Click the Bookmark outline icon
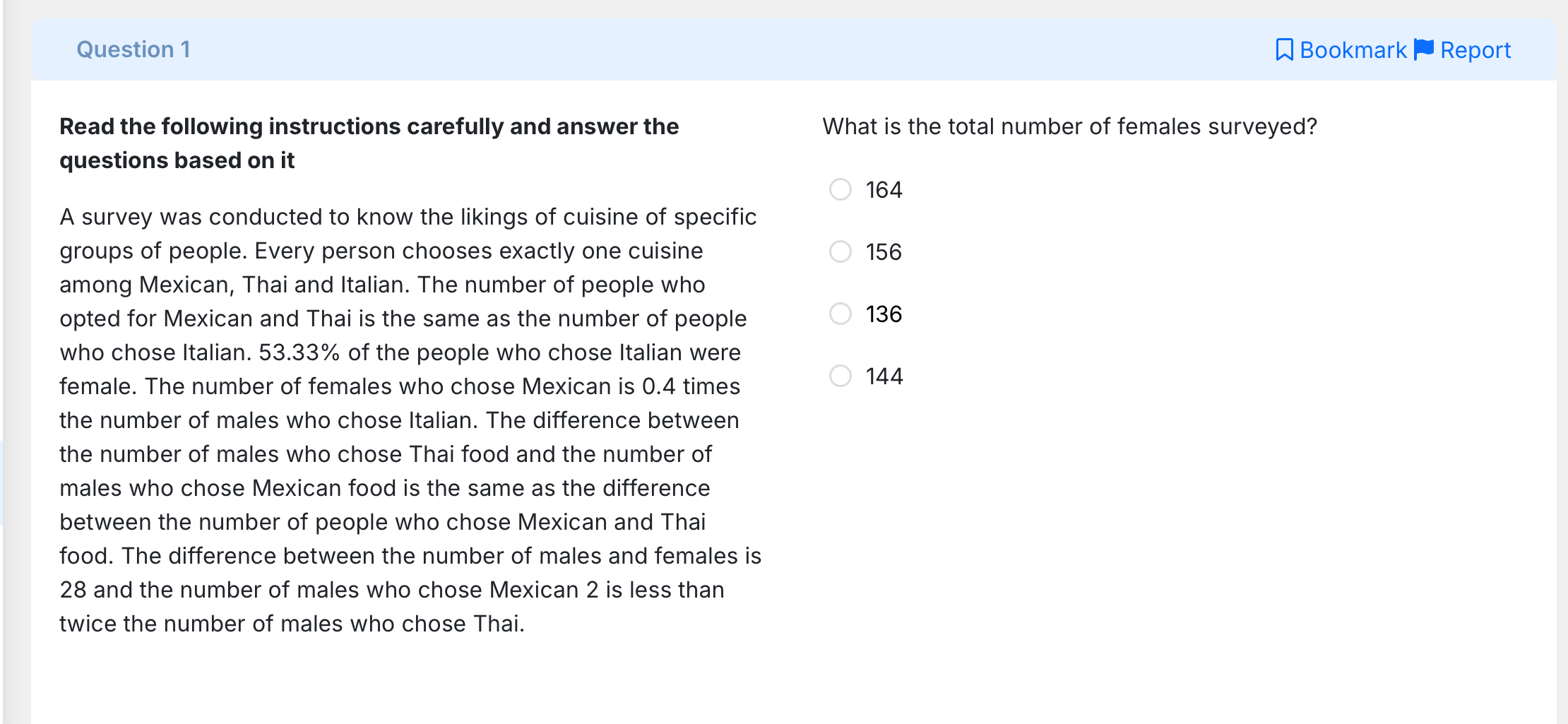This screenshot has height=724, width=1568. point(1284,50)
